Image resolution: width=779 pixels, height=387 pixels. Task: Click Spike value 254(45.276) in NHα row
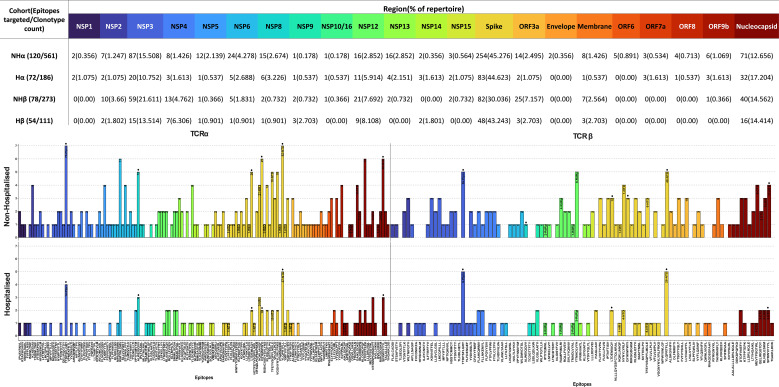click(493, 56)
